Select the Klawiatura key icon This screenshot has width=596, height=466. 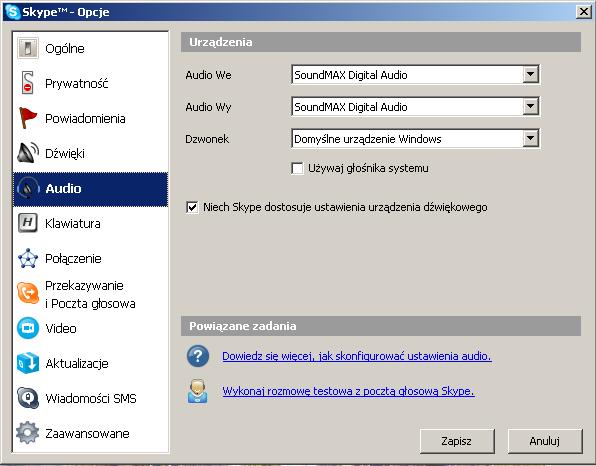point(28,223)
